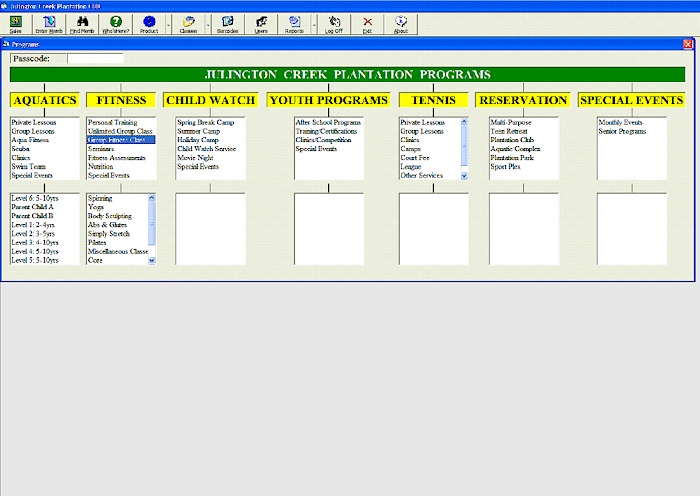Image resolution: width=700 pixels, height=496 pixels.
Task: Click scroll-down arrow in Tennis list
Action: click(464, 176)
